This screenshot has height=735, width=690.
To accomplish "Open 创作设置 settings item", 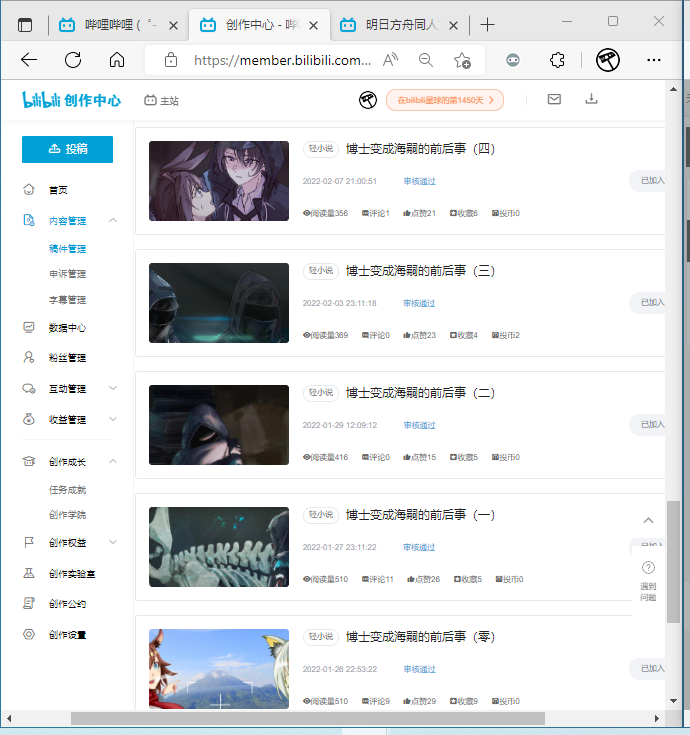I will (x=67, y=634).
